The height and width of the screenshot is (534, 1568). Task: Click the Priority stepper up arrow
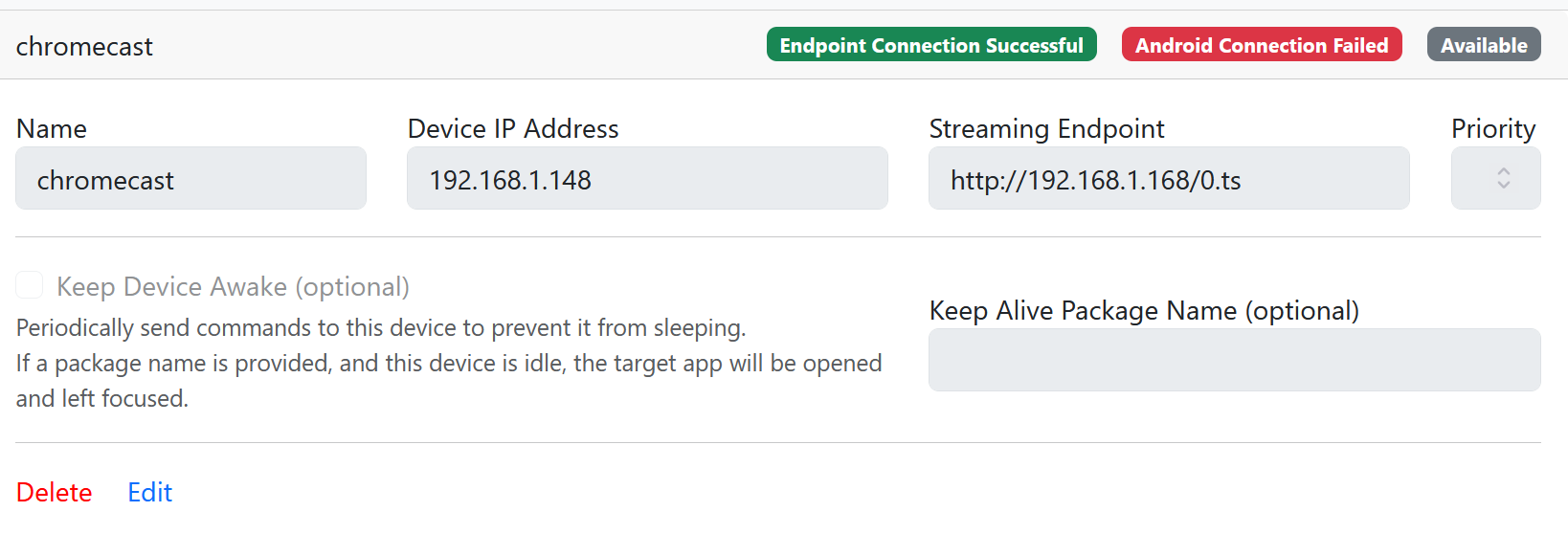pyautogui.click(x=1503, y=171)
